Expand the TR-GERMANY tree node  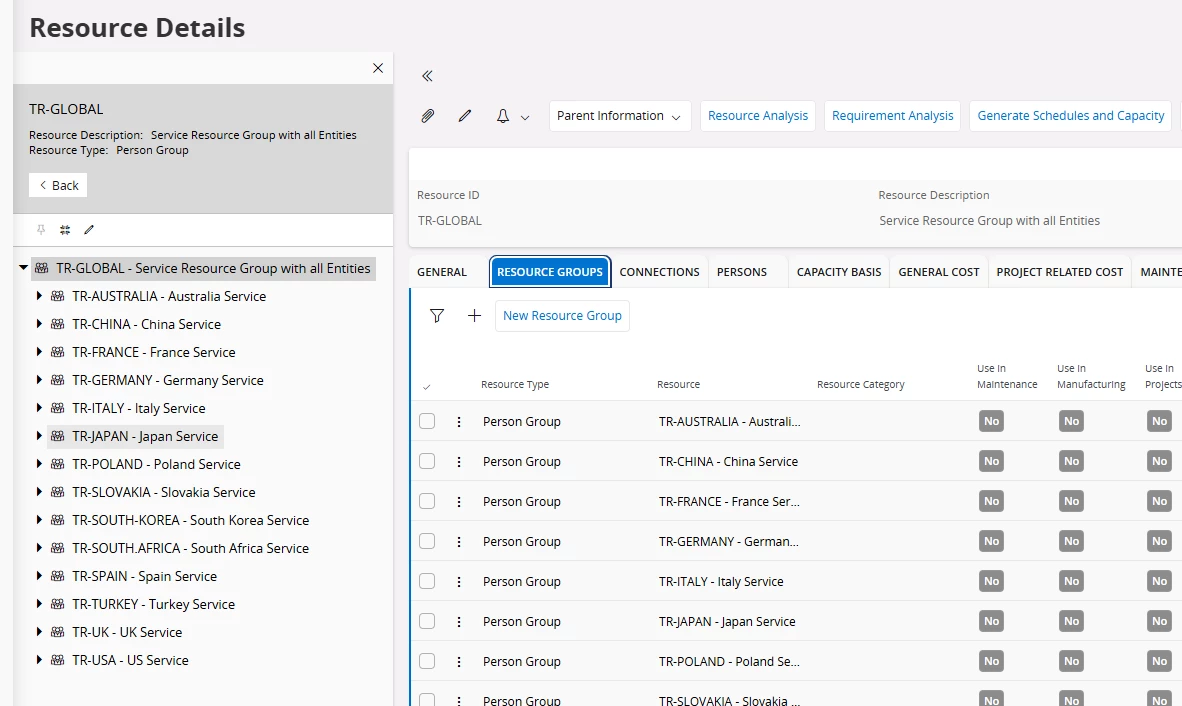tap(39, 380)
